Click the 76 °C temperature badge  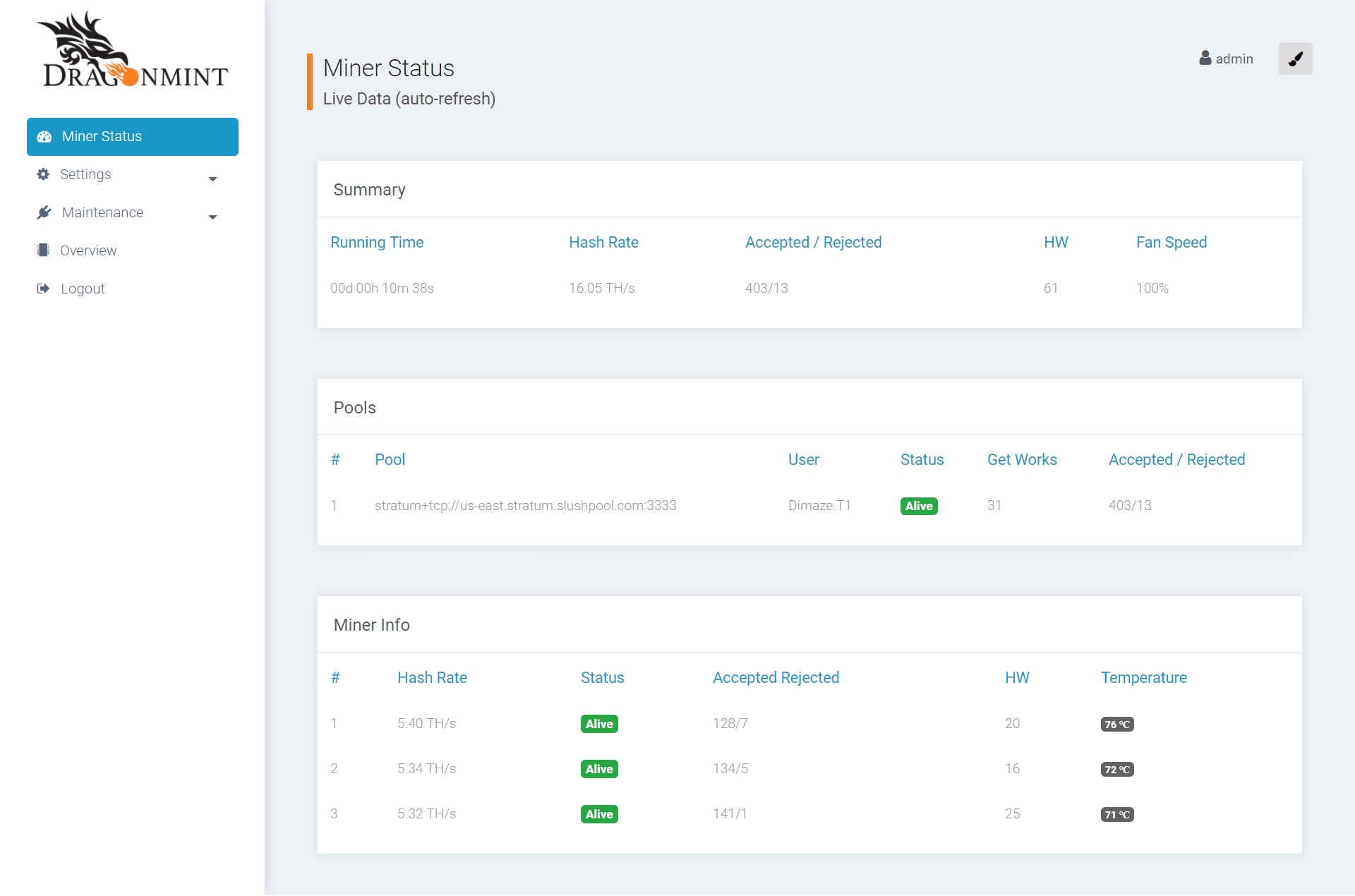coord(1117,725)
